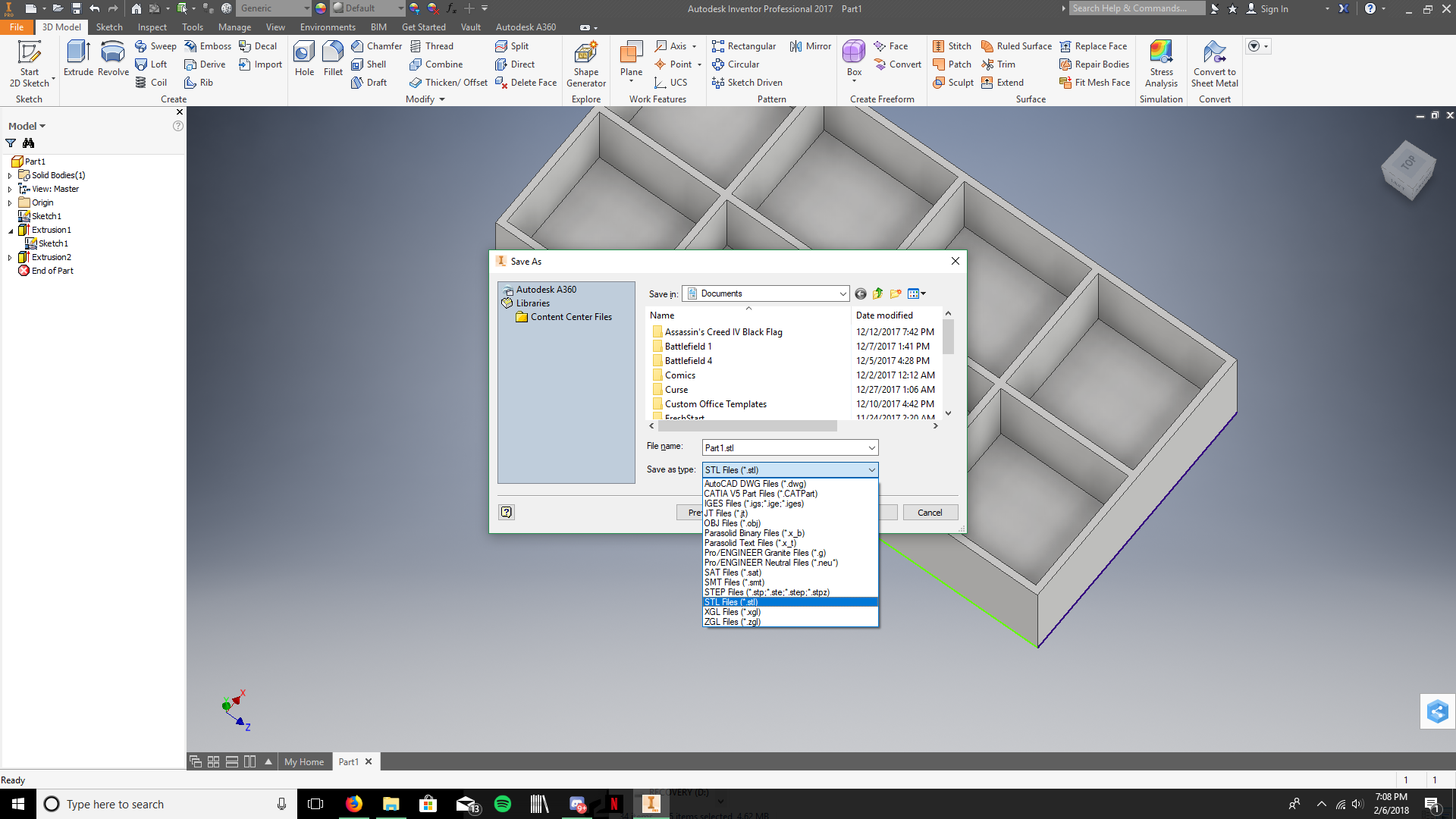Click the File name input field
The height and width of the screenshot is (819, 1456).
pyautogui.click(x=783, y=448)
